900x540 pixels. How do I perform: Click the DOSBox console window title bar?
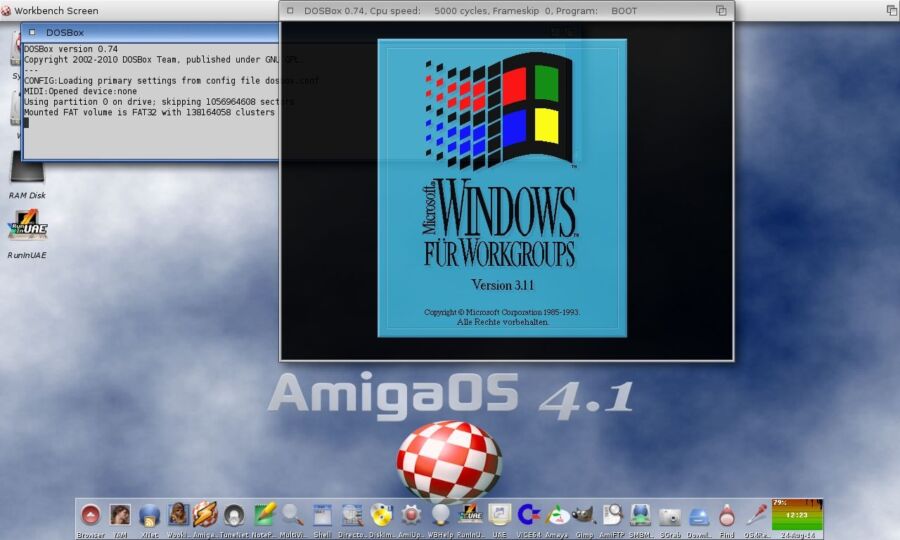click(x=150, y=33)
